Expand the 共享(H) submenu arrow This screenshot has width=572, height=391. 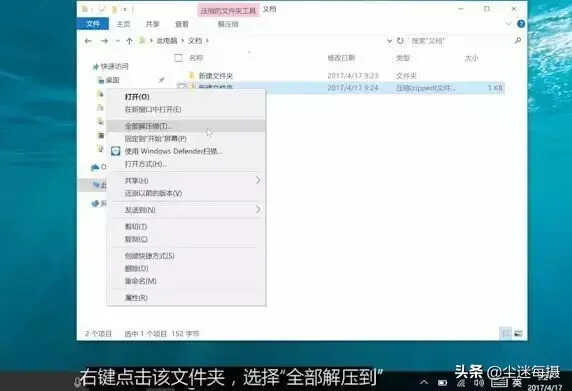tap(258, 180)
